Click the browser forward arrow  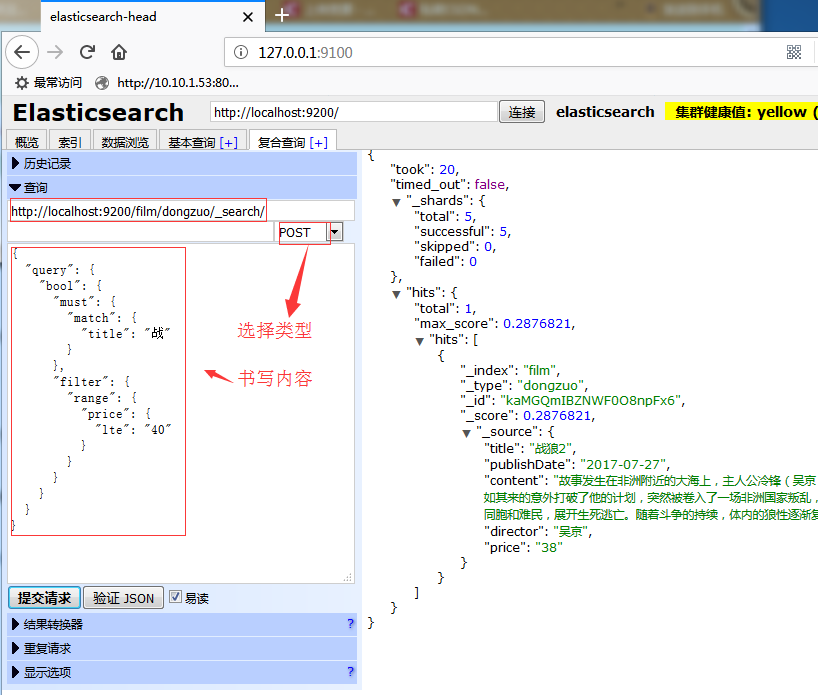coord(55,52)
